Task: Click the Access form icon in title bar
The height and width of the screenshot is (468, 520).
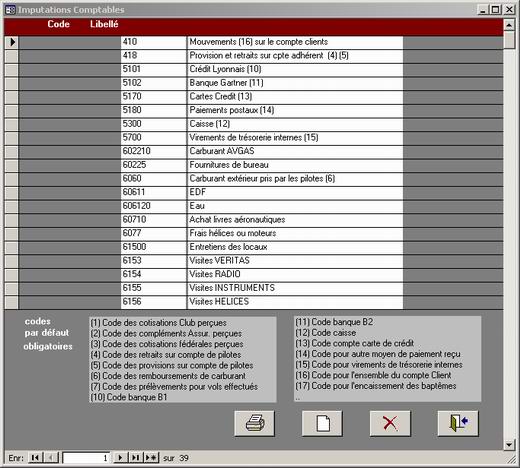Action: (10, 10)
